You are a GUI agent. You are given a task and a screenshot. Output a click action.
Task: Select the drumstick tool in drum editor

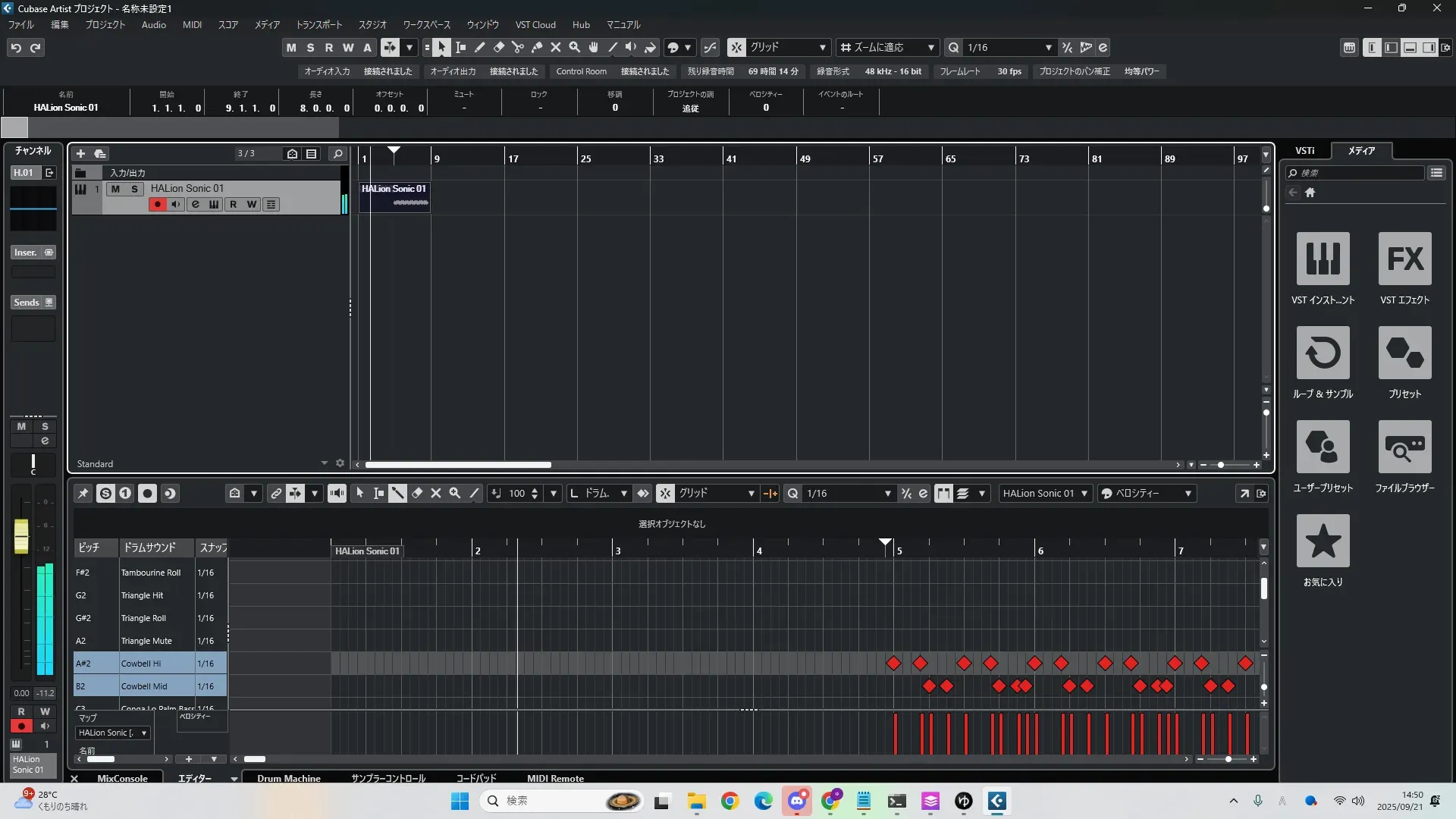[x=398, y=494]
